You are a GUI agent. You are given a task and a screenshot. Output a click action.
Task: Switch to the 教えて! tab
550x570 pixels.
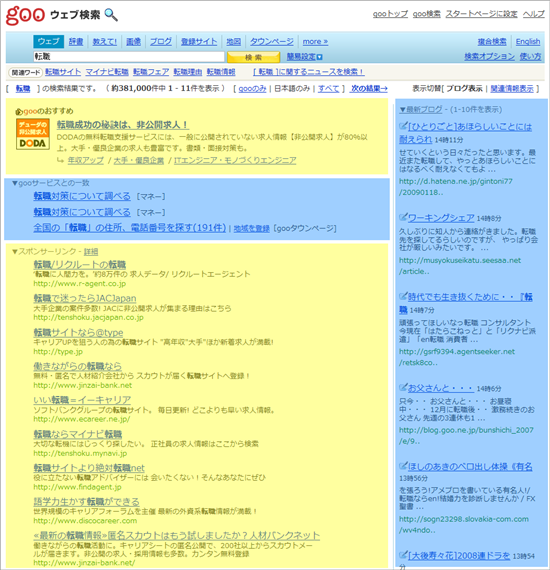pyautogui.click(x=105, y=41)
